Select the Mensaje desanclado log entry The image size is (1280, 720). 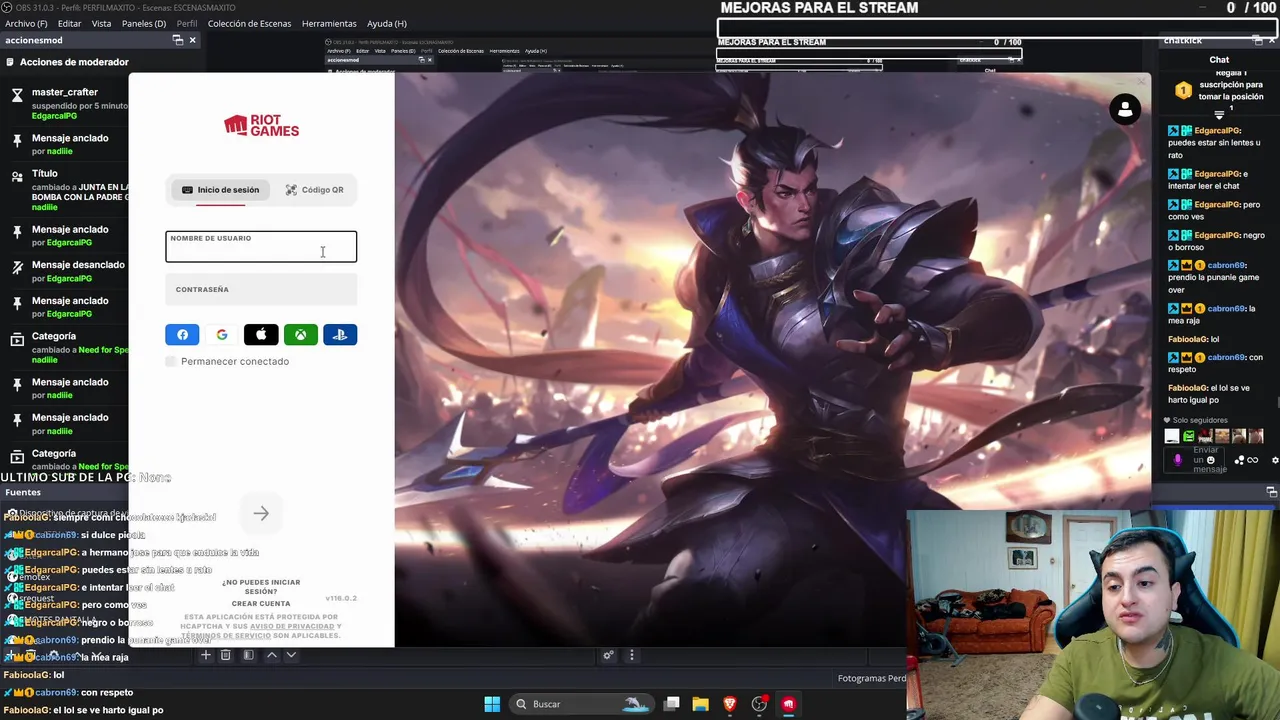[x=68, y=271]
